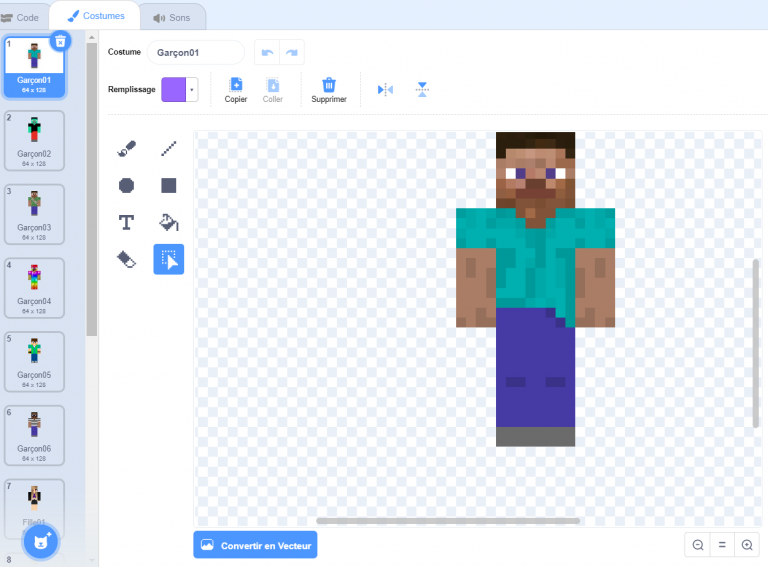The width and height of the screenshot is (768, 567).
Task: Select the Garçon05 costume thumbnail
Action: pyautogui.click(x=34, y=362)
